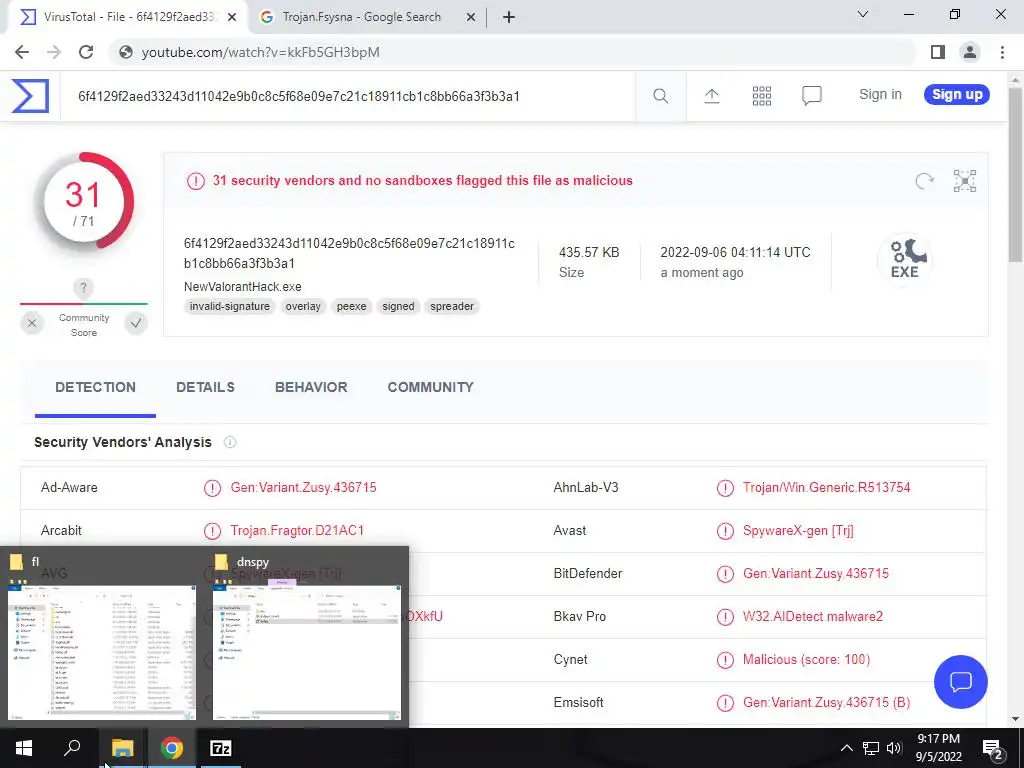Close the VirusTotal browser tab
Image resolution: width=1024 pixels, height=768 pixels.
[232, 18]
